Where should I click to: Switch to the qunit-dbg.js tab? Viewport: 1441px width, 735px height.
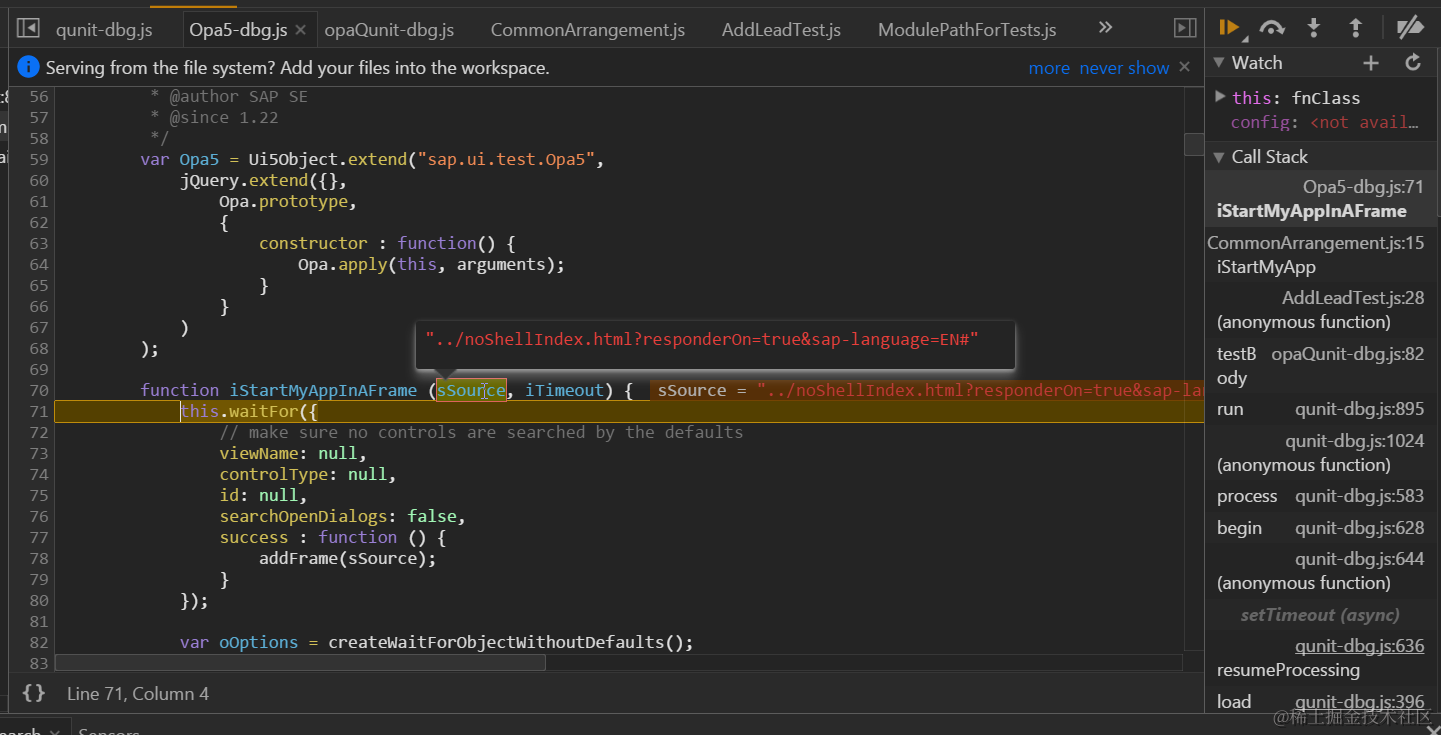[104, 30]
